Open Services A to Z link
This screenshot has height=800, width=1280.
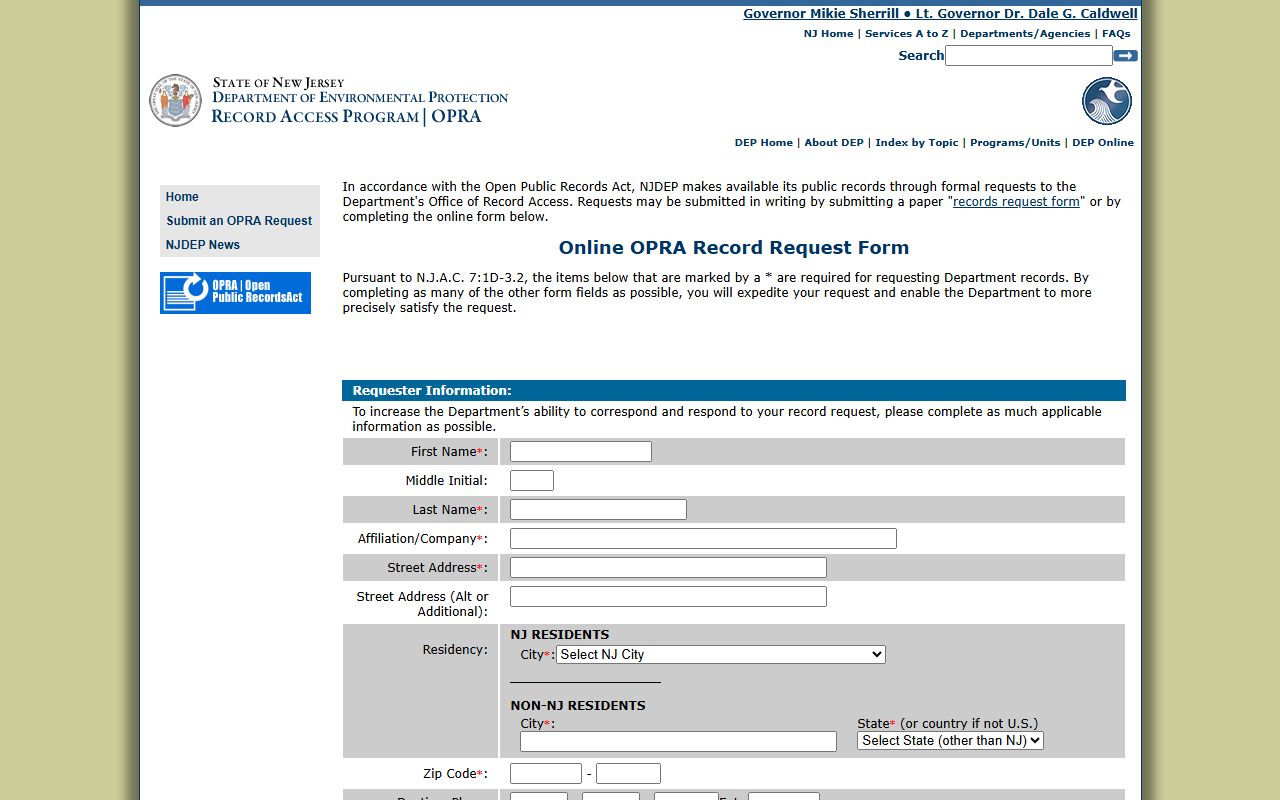(x=907, y=34)
